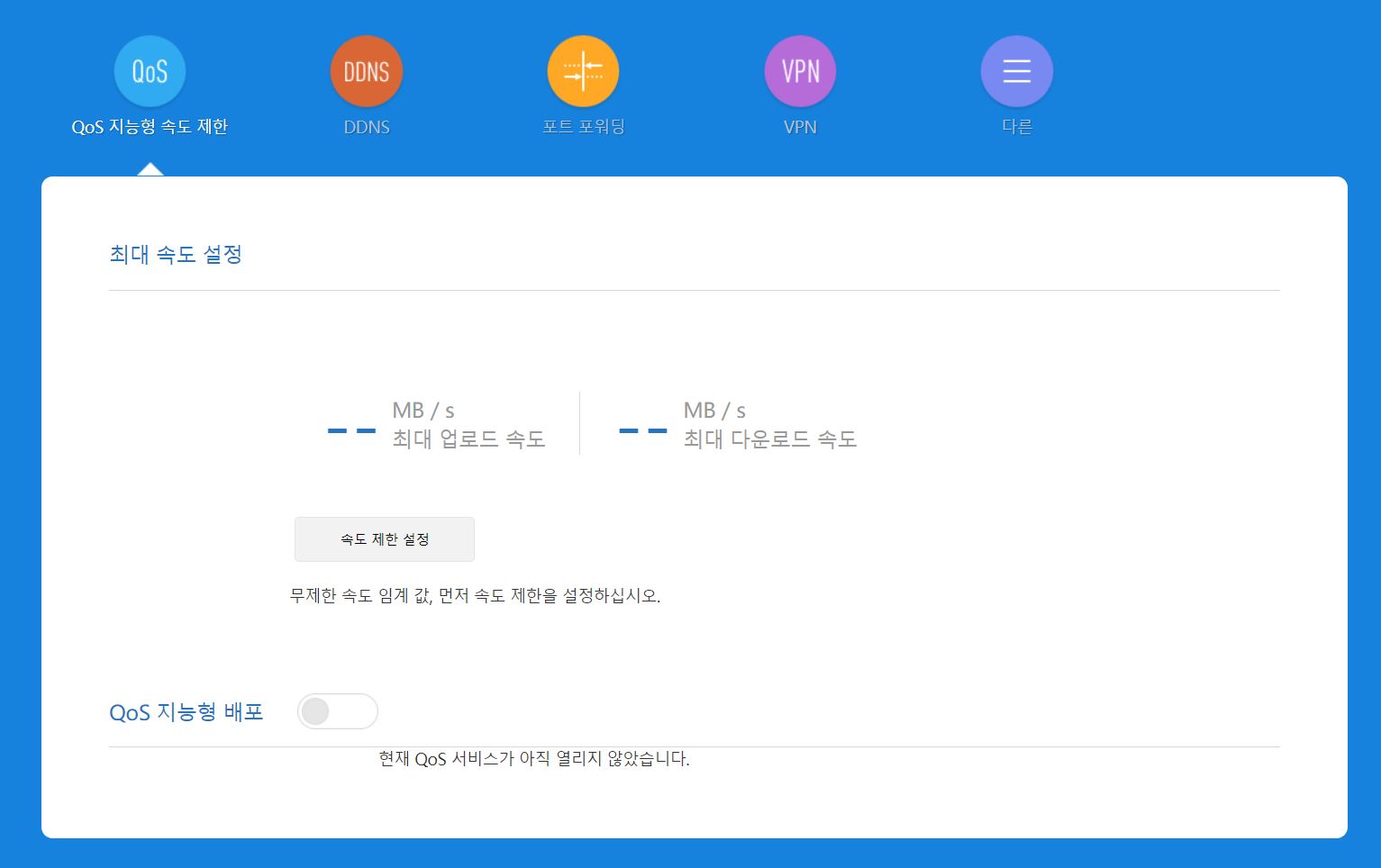This screenshot has width=1381, height=868.
Task: Open the orange DDNS circular icon
Action: click(367, 71)
